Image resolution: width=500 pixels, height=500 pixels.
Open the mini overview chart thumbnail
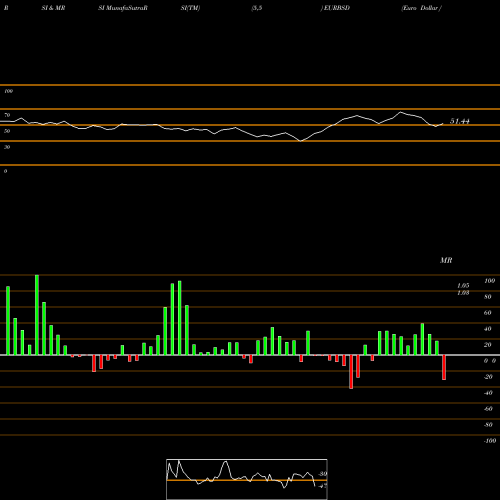(247, 479)
